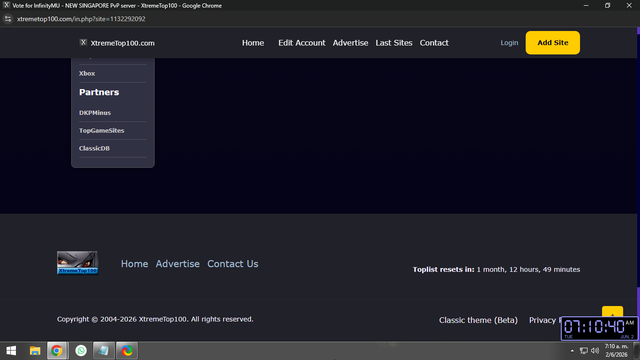The image size is (640, 360).
Task: Visit TopGameSites partner link
Action: tap(102, 131)
